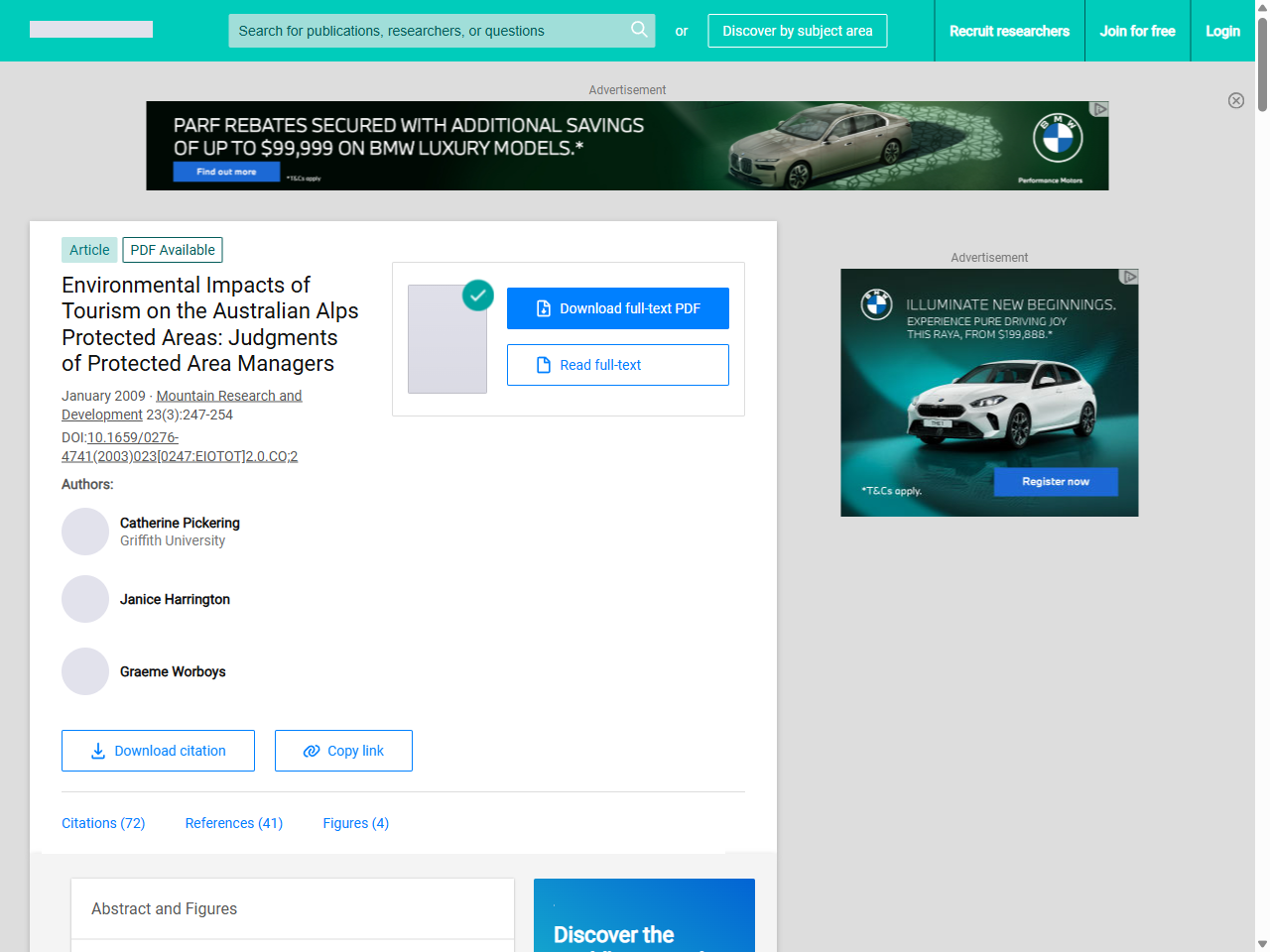
Task: Click the chain-link icon on Copy link
Action: pyautogui.click(x=311, y=751)
